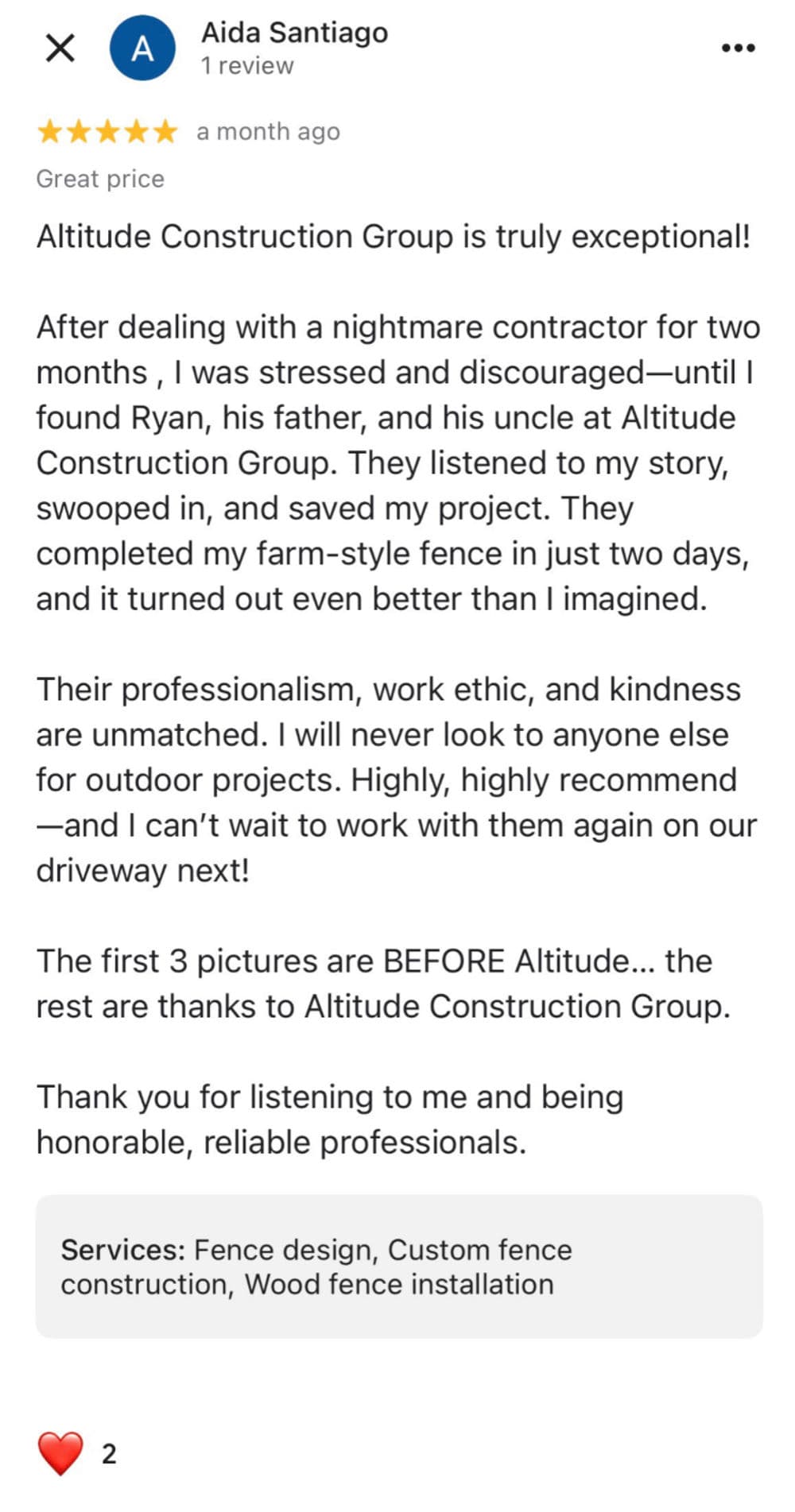The height and width of the screenshot is (1512, 795).
Task: Open the three-dot more options menu
Action: (x=738, y=48)
